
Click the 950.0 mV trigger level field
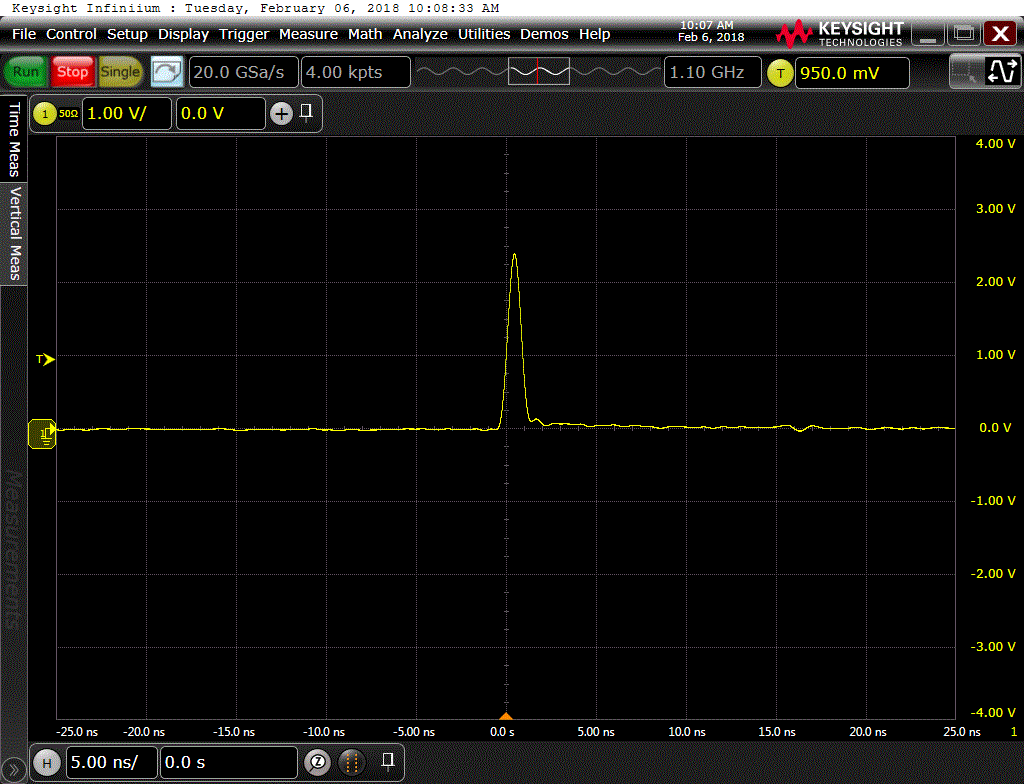852,73
